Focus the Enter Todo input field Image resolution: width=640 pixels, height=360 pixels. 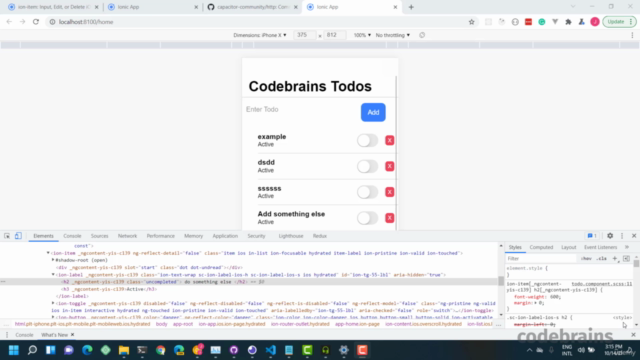[x=300, y=109]
